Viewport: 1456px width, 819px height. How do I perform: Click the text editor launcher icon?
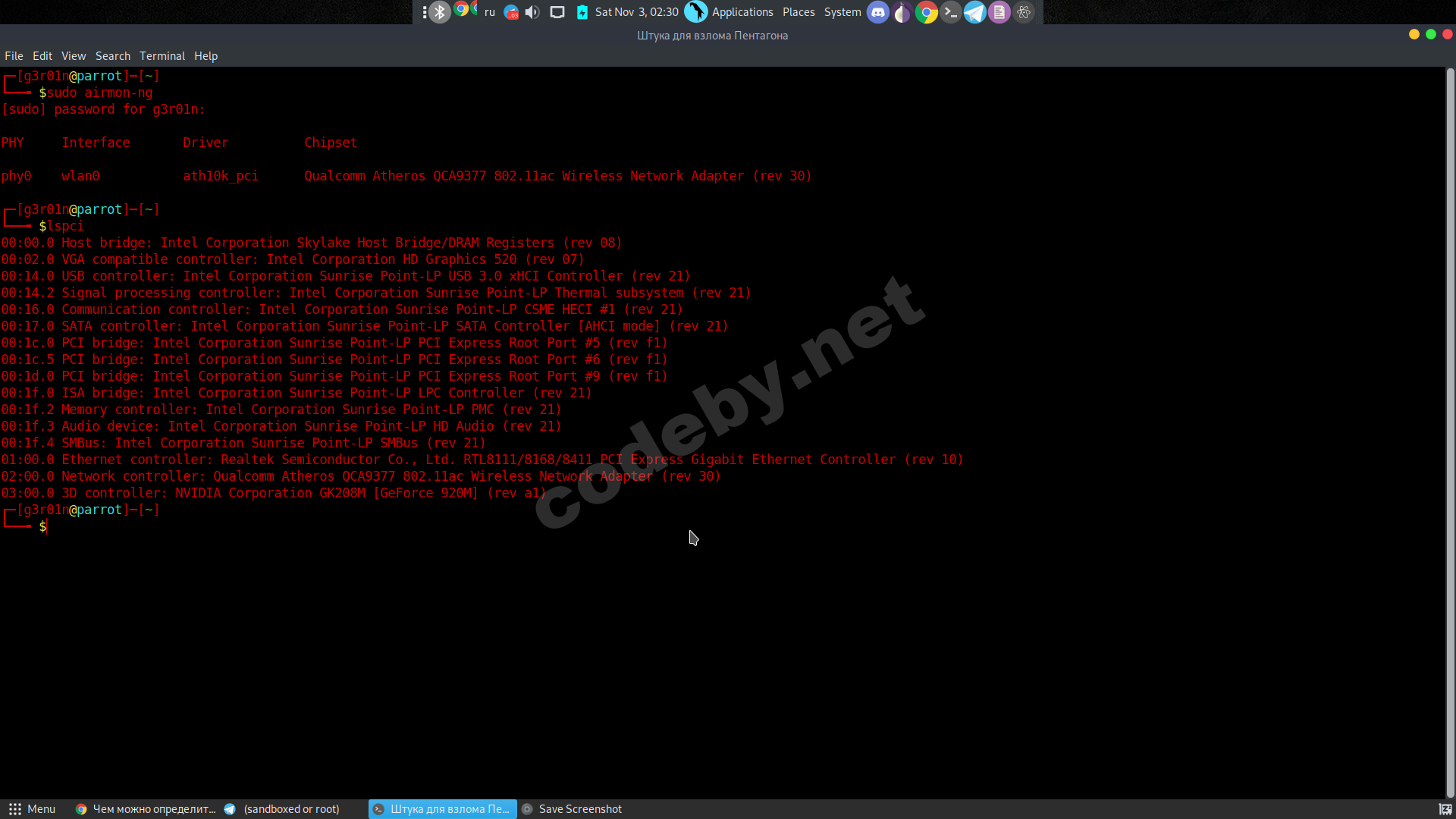(x=999, y=12)
